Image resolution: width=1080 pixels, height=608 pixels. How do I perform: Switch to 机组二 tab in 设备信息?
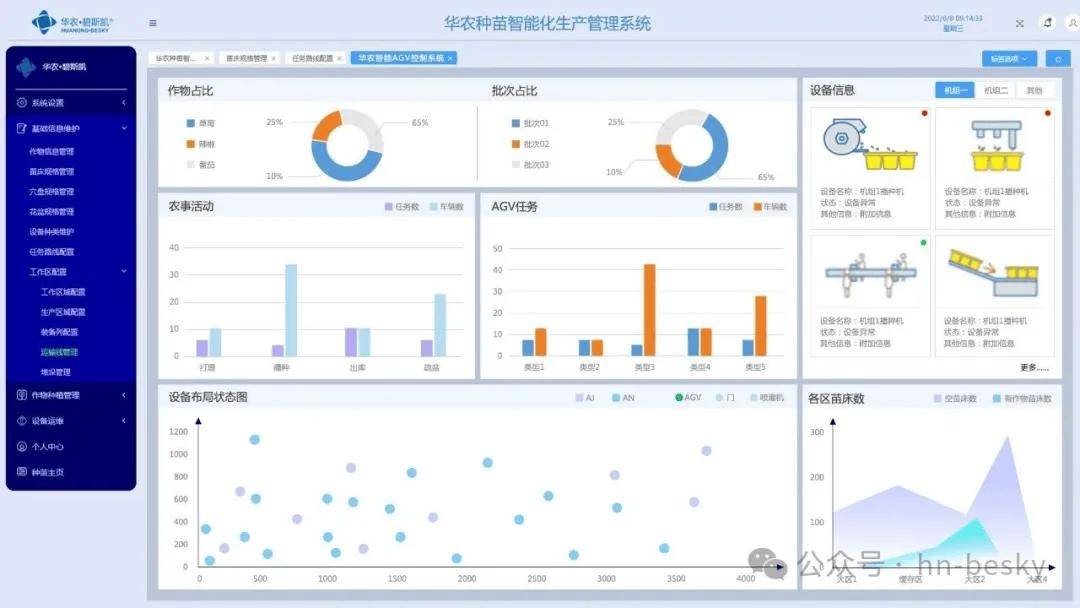pos(996,90)
